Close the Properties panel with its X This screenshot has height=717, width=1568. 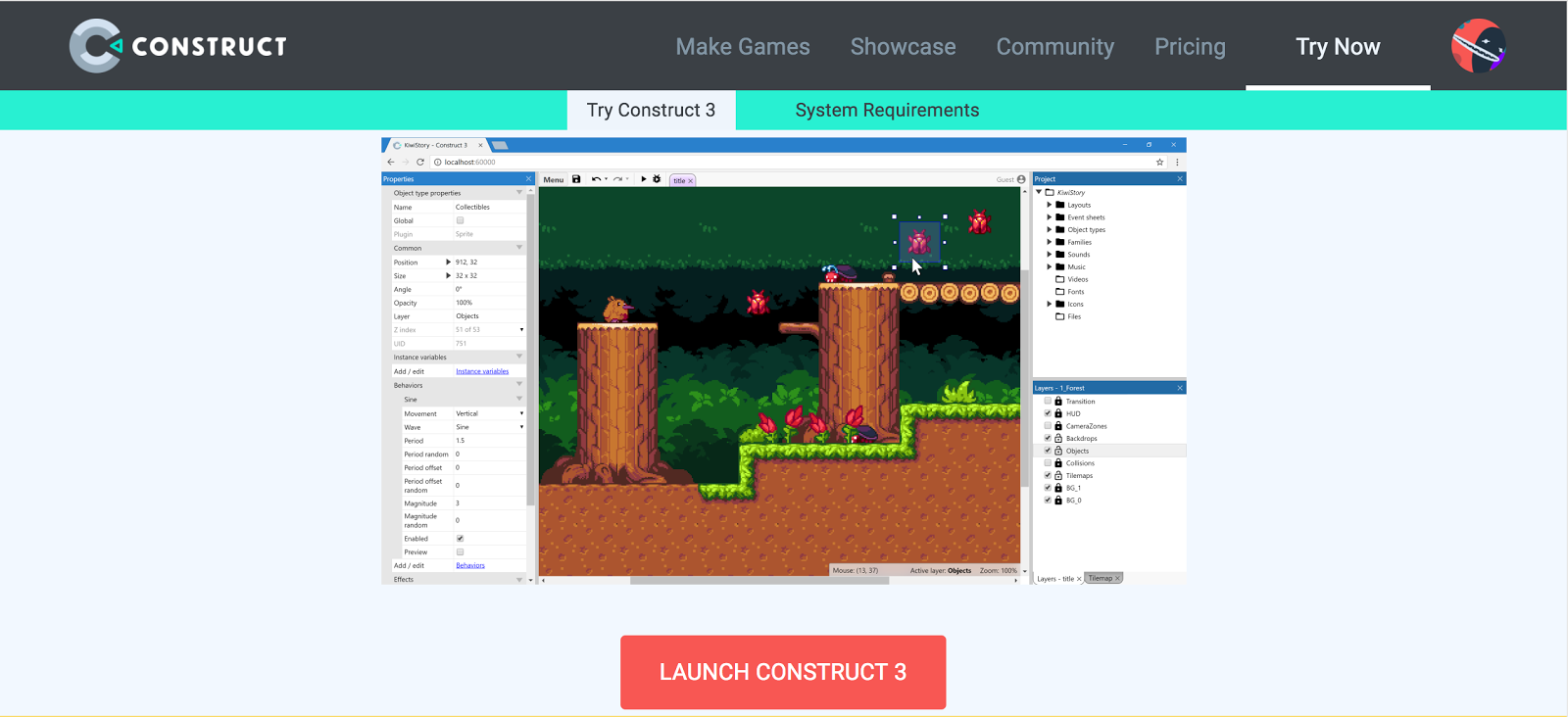(528, 179)
